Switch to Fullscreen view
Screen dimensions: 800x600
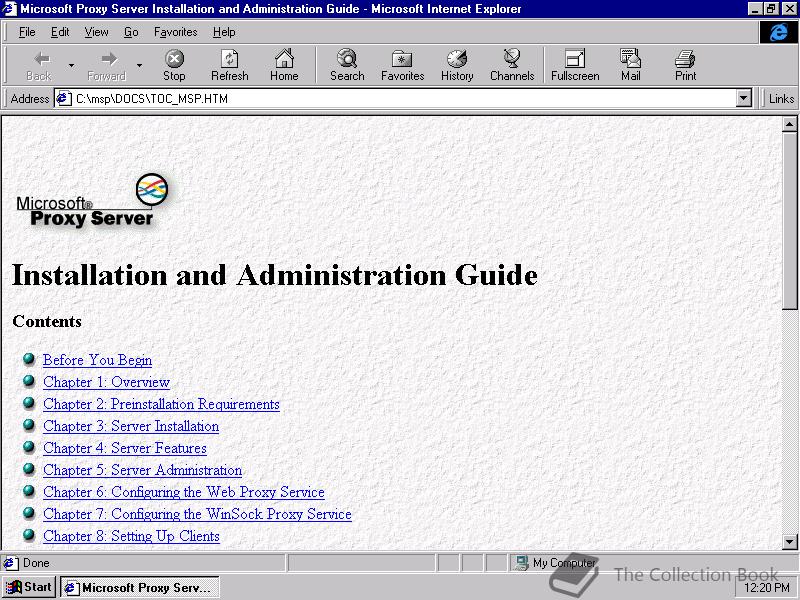point(575,66)
